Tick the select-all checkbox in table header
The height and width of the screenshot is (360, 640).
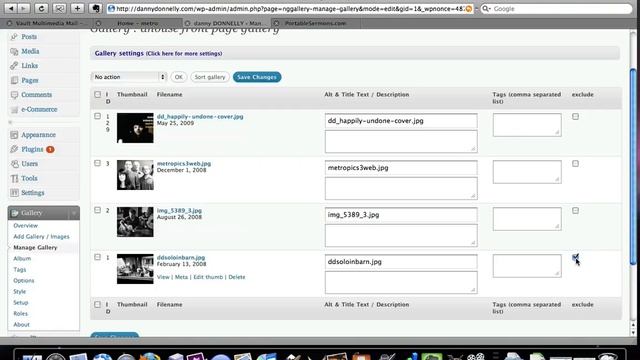(97, 94)
